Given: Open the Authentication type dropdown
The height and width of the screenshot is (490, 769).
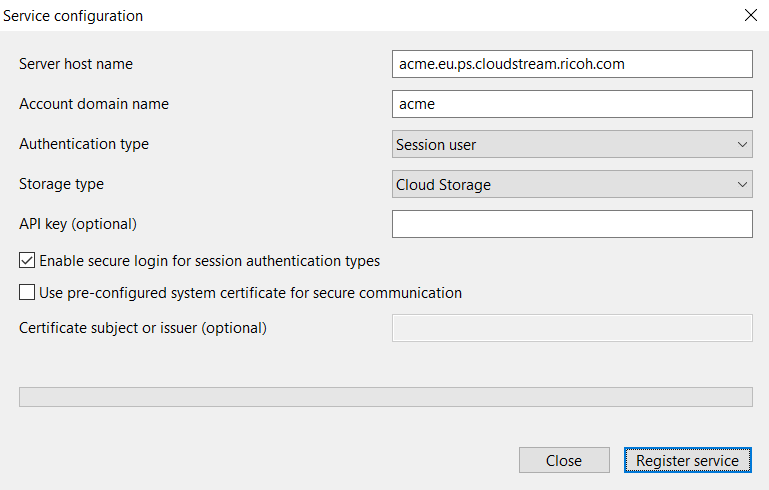Looking at the screenshot, I should 571,144.
